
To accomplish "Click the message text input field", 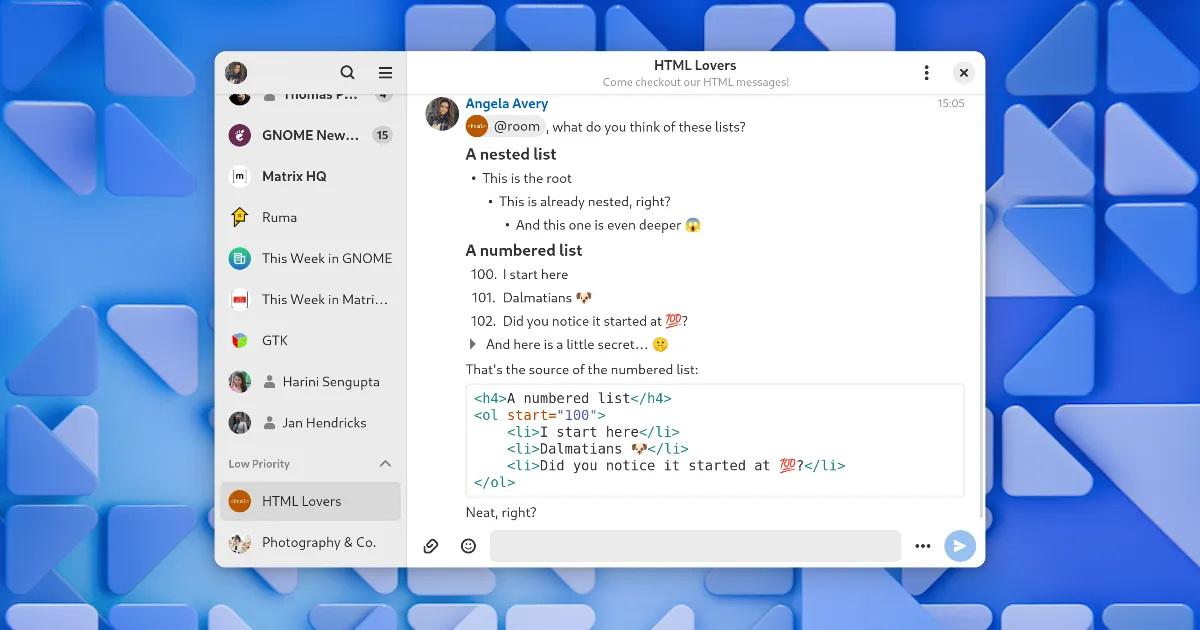I will pyautogui.click(x=695, y=546).
